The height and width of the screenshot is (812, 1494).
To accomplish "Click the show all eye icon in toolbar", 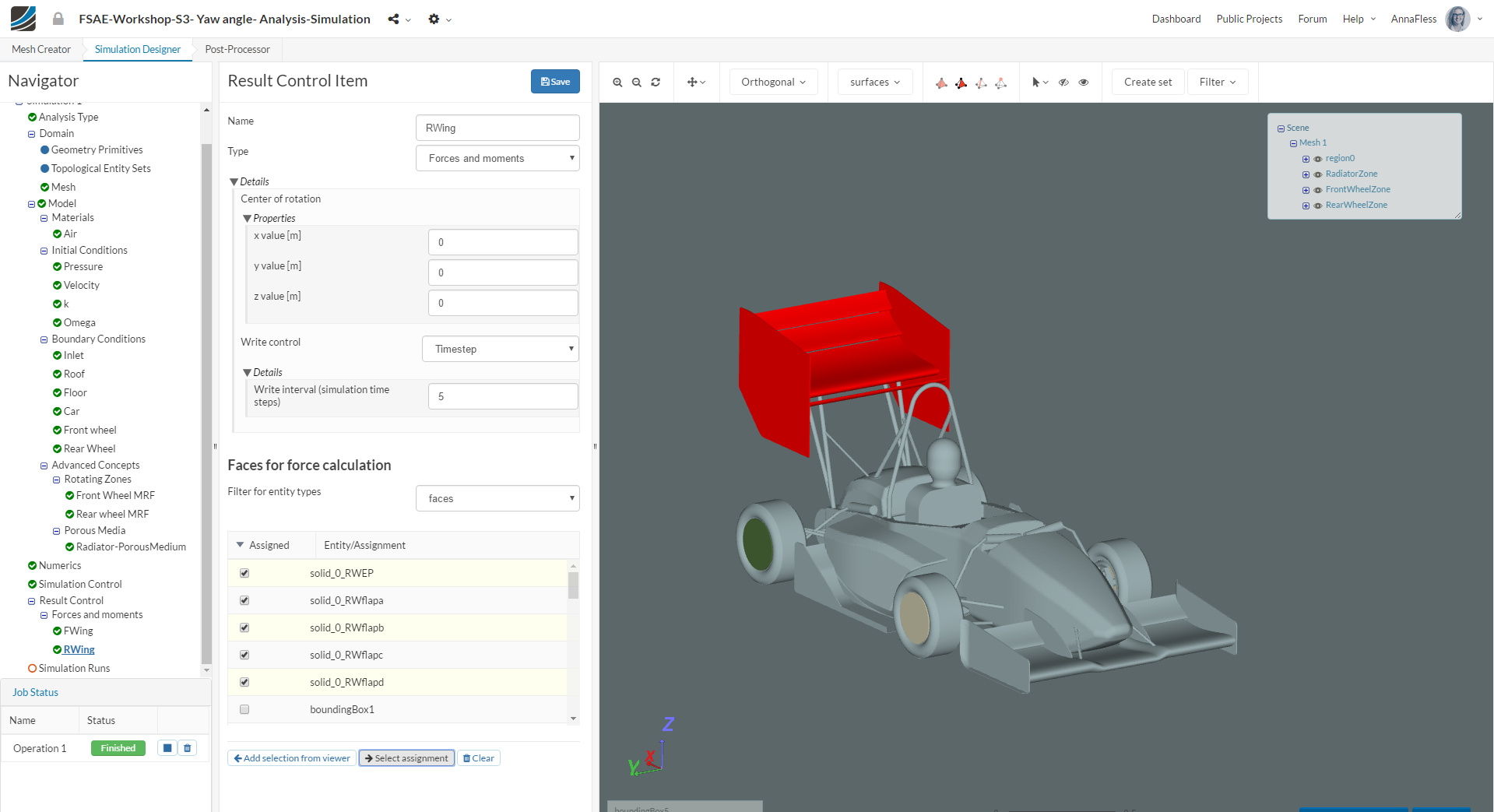I will point(1084,83).
